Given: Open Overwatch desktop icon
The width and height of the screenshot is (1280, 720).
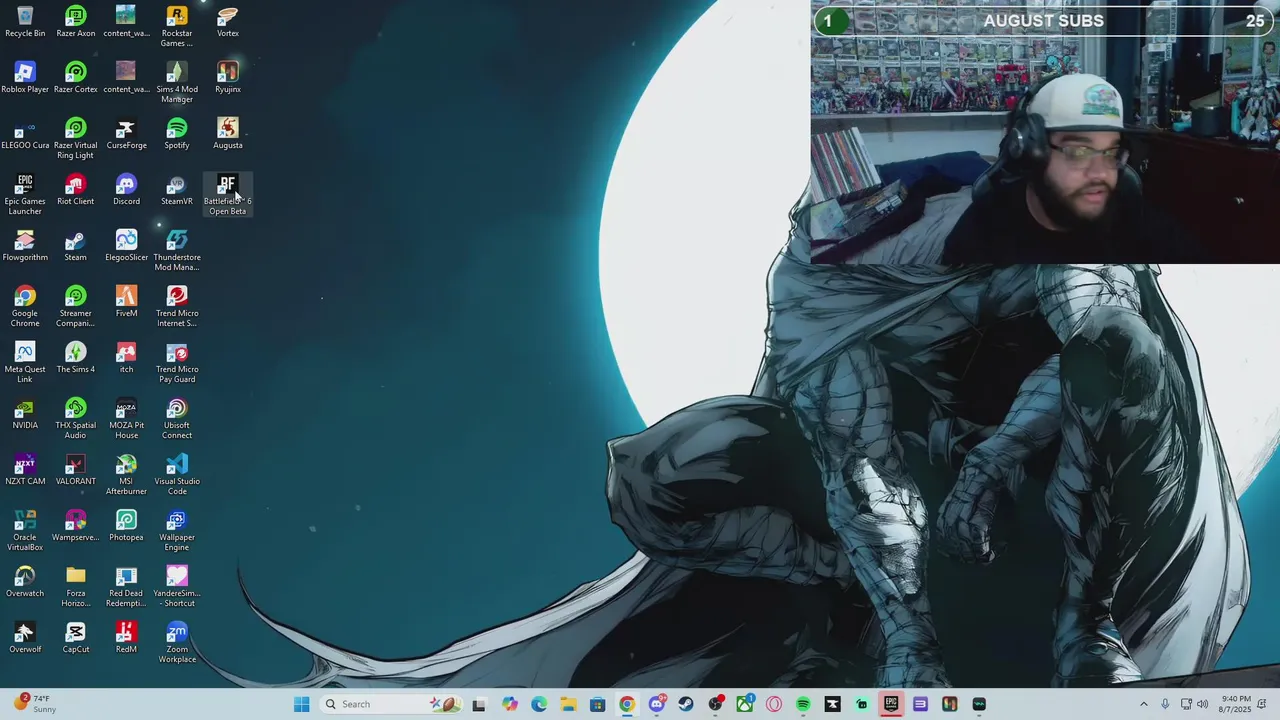Looking at the screenshot, I should pos(25,582).
